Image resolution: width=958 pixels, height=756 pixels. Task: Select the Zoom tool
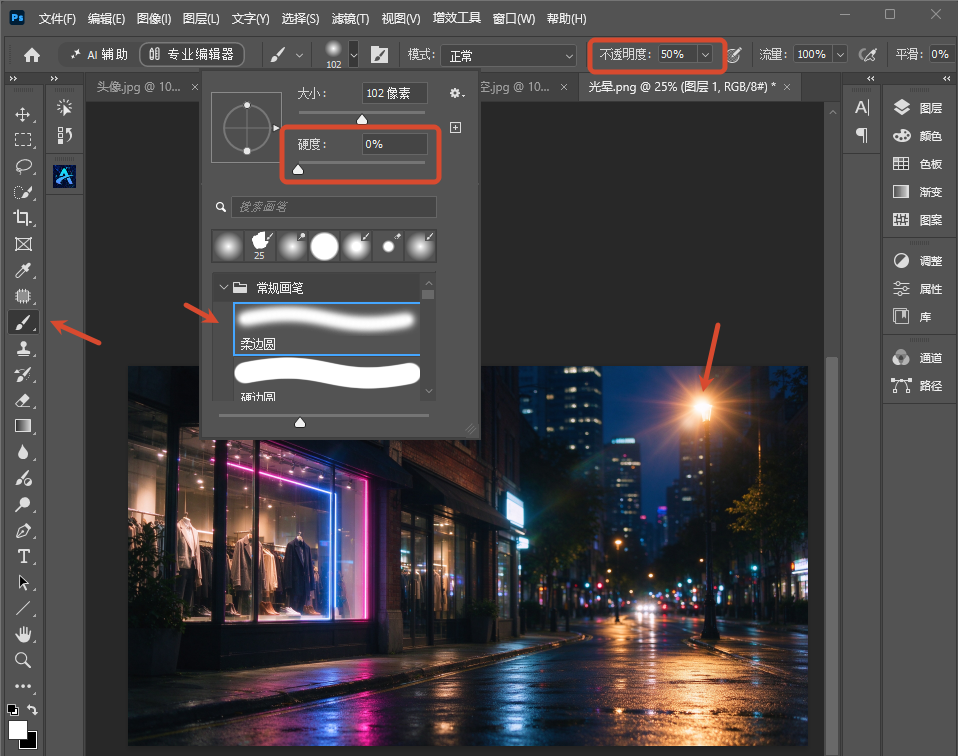23,660
